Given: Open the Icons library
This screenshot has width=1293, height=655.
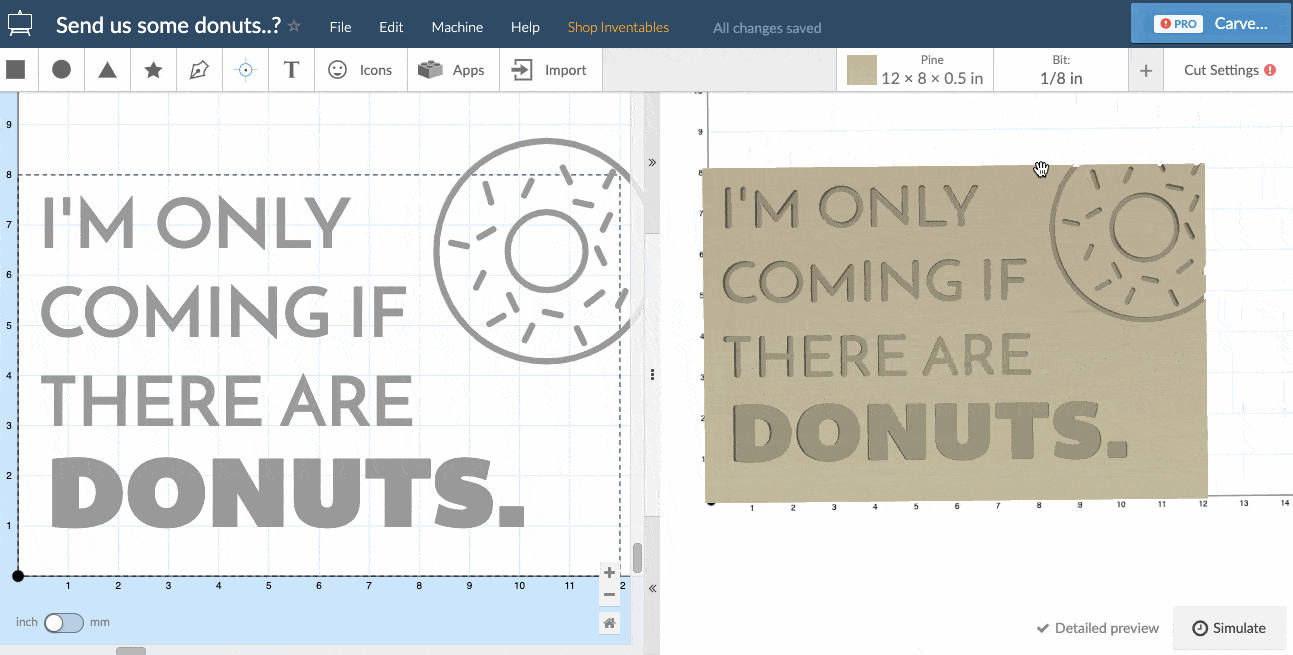Looking at the screenshot, I should click(x=360, y=70).
